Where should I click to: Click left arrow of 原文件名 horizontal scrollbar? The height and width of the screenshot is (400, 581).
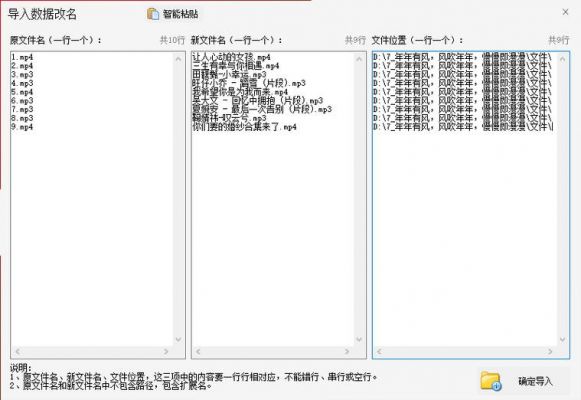17,351
